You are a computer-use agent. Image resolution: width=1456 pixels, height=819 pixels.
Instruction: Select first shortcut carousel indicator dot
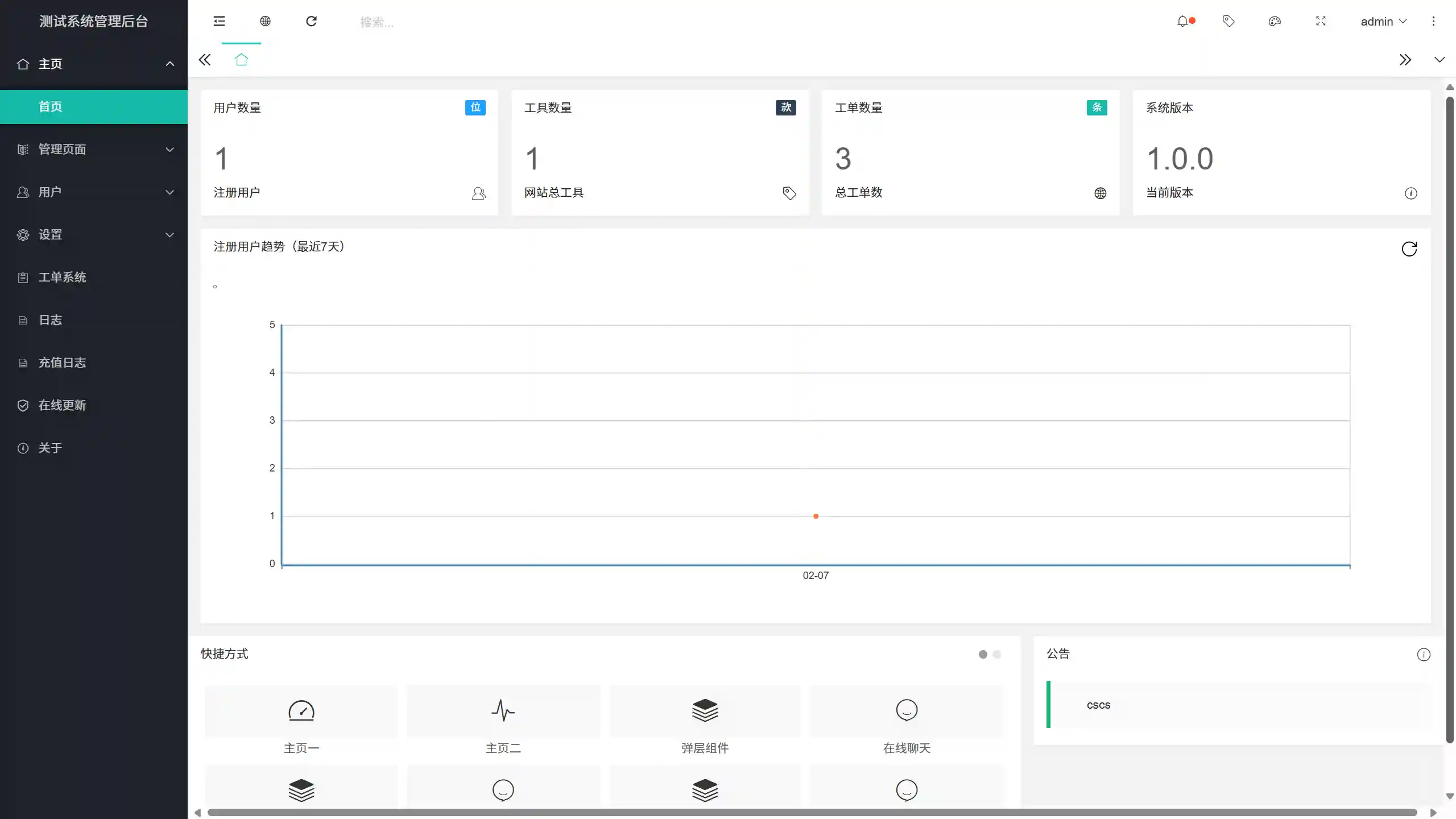(983, 655)
